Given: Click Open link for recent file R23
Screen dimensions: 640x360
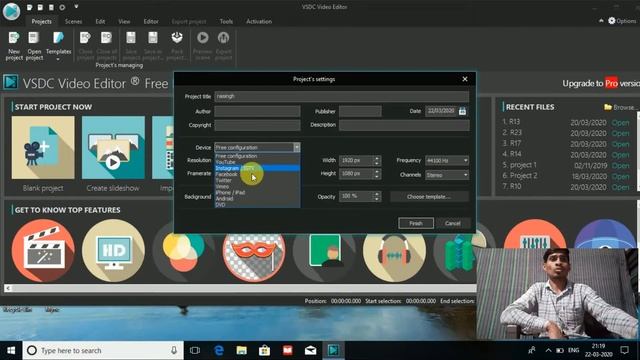Looking at the screenshot, I should (620, 133).
